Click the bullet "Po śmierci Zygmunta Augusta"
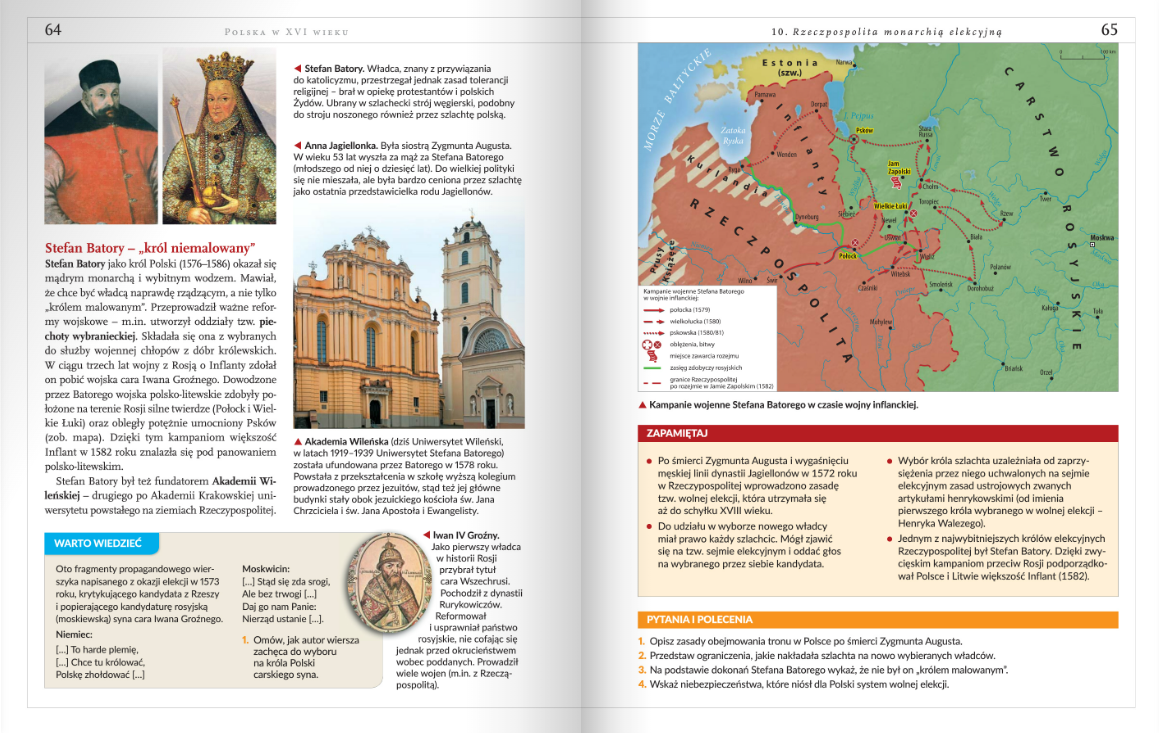The height and width of the screenshot is (733, 1159). point(752,485)
